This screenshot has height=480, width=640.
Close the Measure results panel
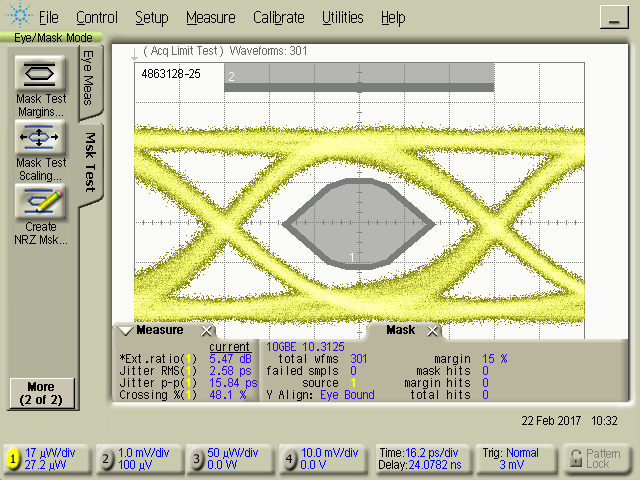click(x=207, y=331)
